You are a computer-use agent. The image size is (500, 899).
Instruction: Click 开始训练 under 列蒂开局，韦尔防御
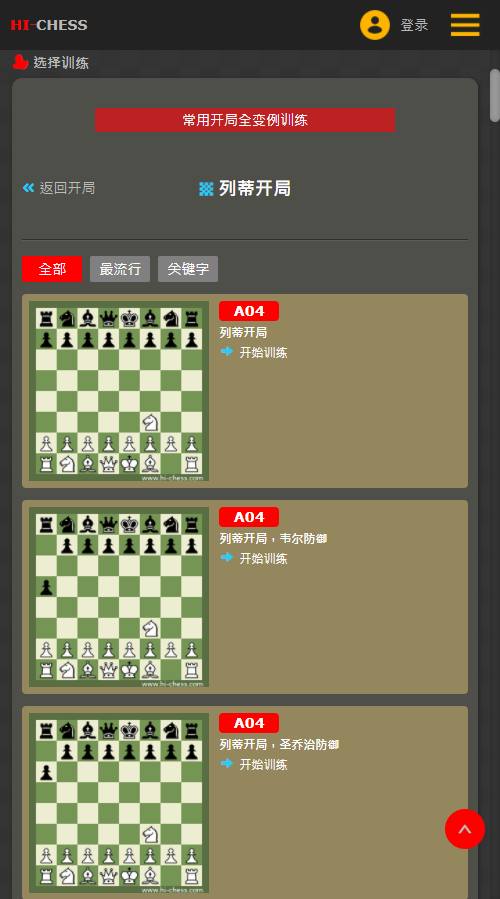pos(263,558)
